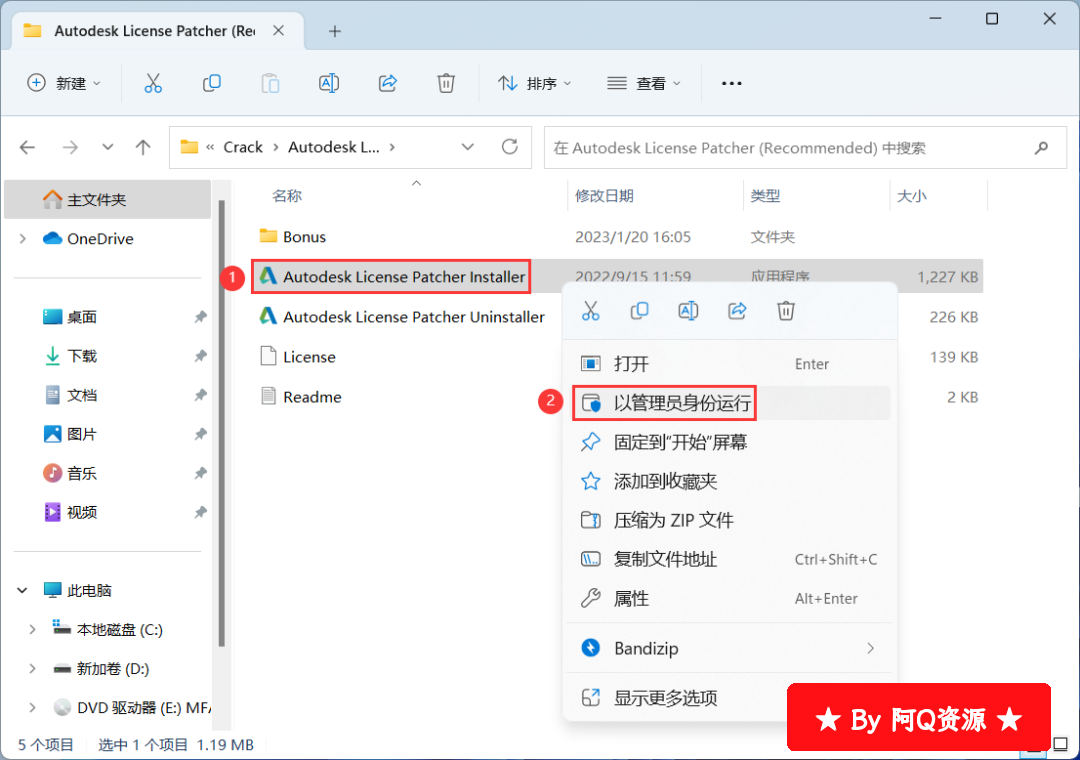The width and height of the screenshot is (1080, 760).
Task: Open 桌面 in the navigation pane
Action: point(82,317)
